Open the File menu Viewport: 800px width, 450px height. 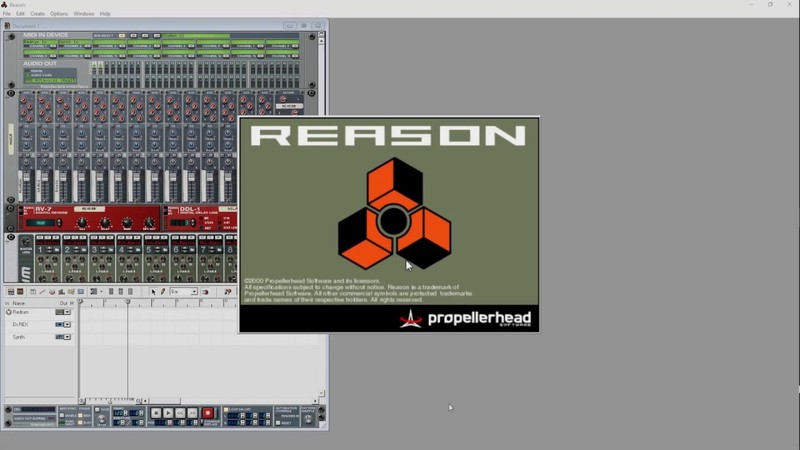point(6,14)
